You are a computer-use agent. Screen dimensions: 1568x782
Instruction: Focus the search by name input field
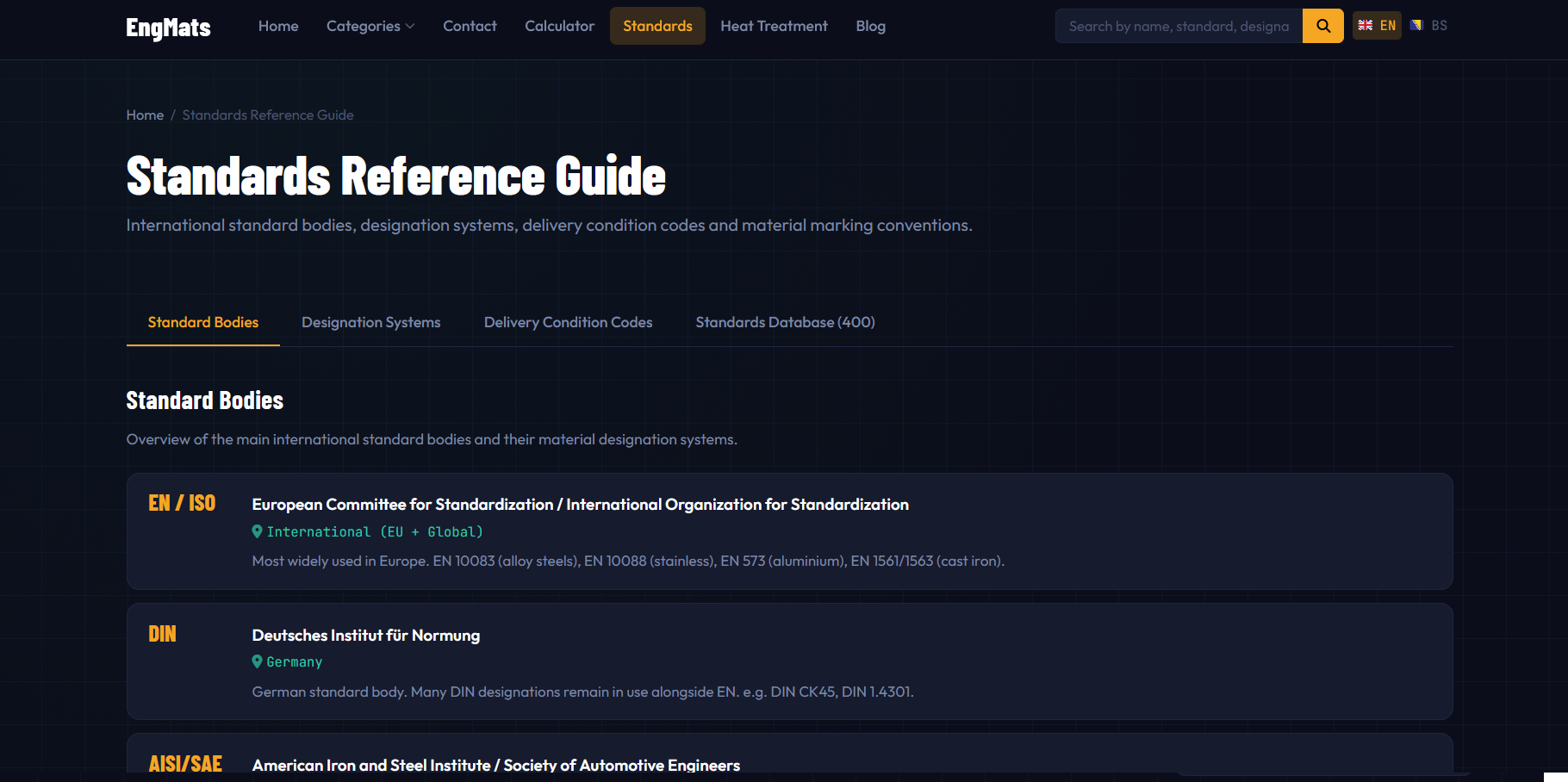coord(1179,26)
